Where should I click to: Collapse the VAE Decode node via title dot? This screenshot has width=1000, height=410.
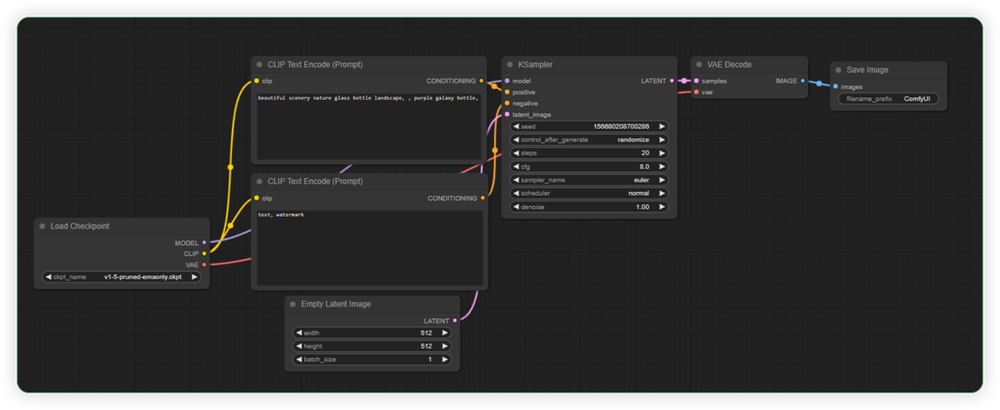699,64
